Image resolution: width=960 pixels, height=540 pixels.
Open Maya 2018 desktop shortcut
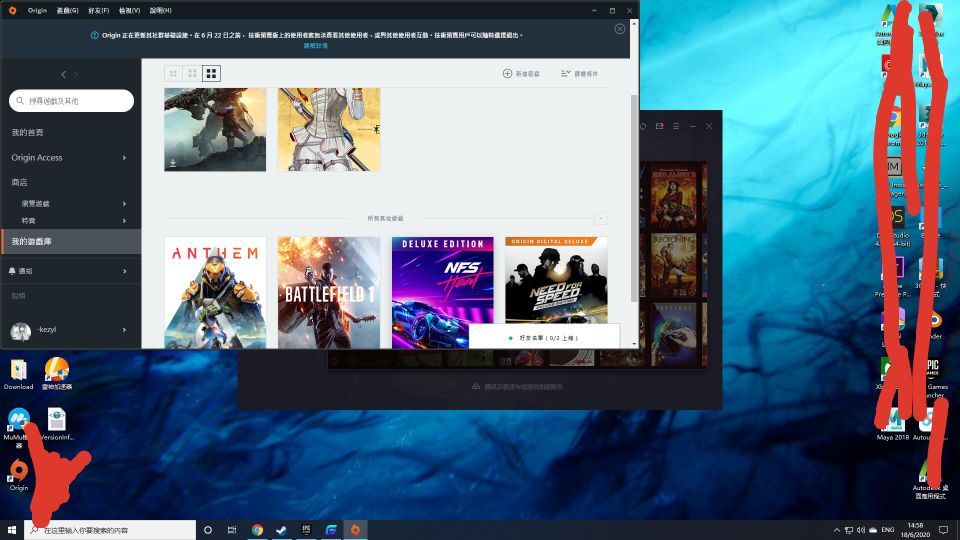893,424
